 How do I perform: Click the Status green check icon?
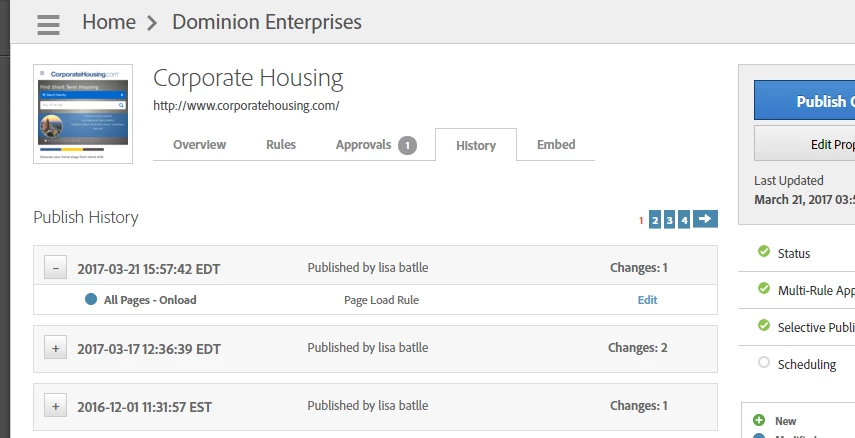point(764,252)
